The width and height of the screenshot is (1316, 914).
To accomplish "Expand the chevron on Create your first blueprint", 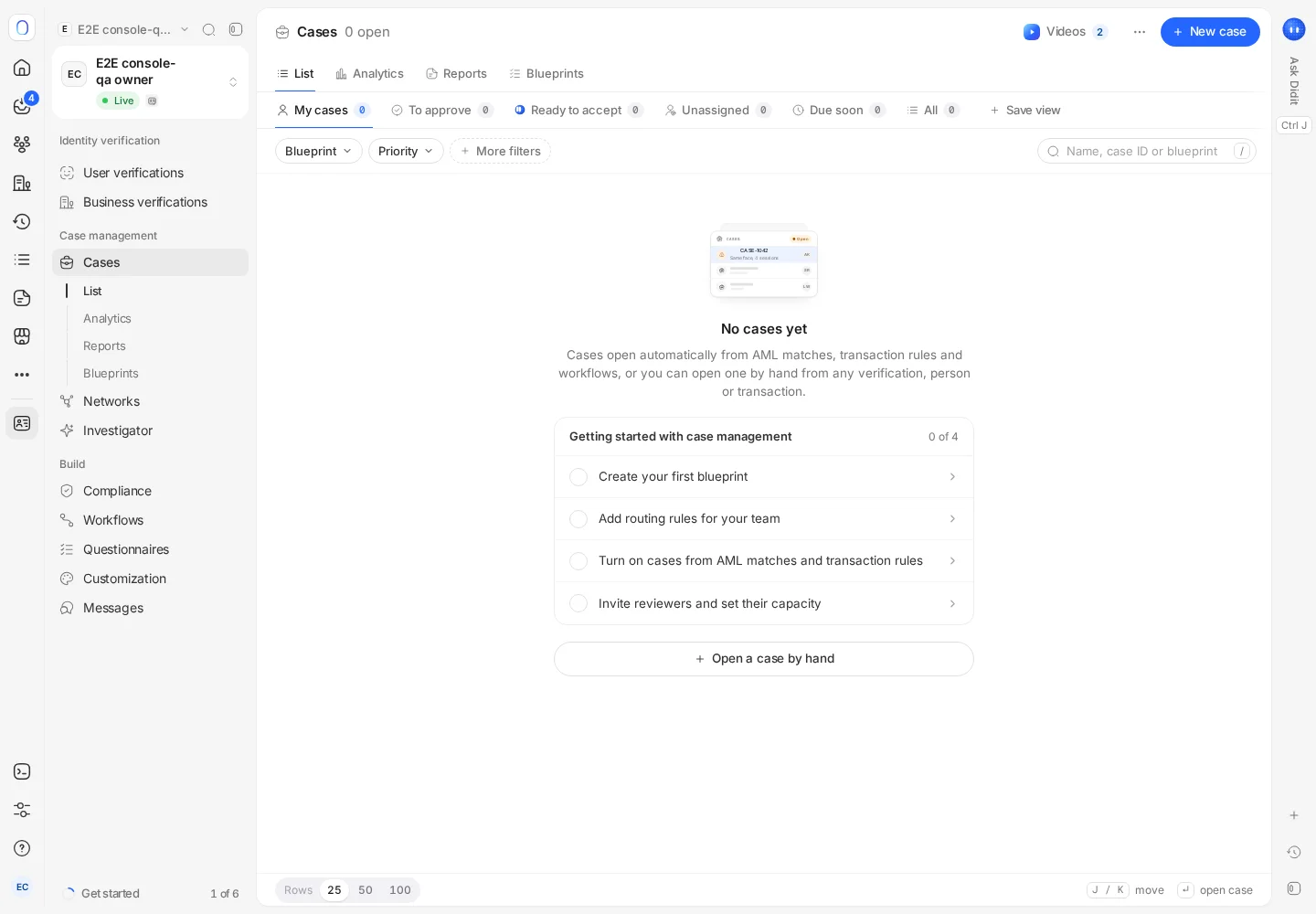I will tap(952, 477).
